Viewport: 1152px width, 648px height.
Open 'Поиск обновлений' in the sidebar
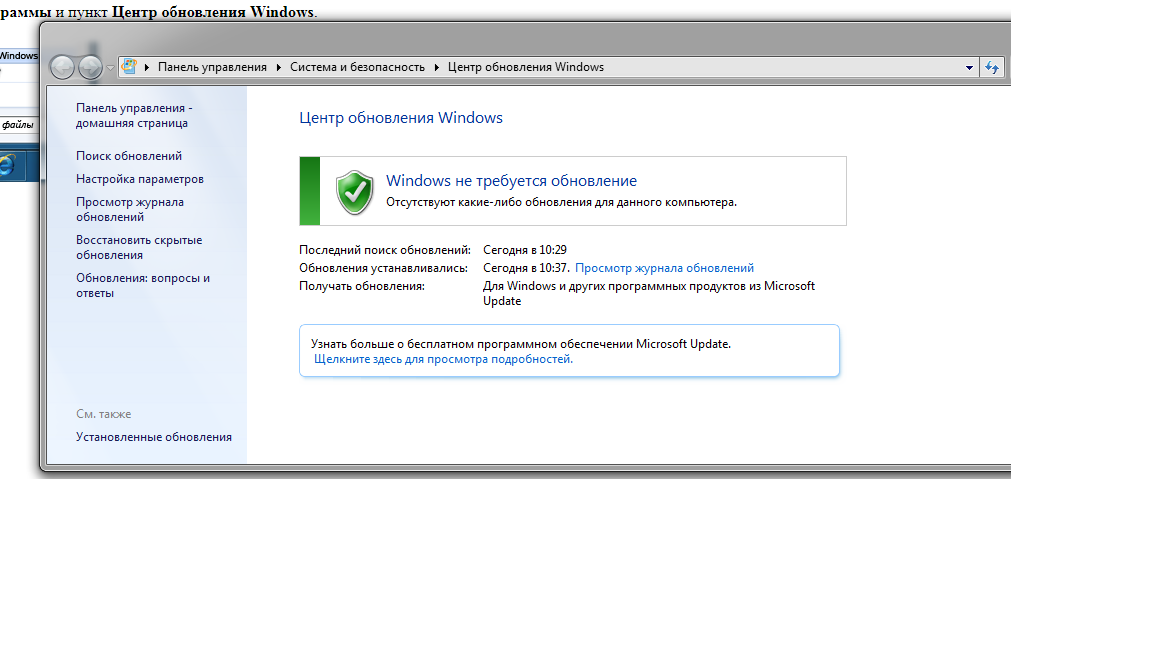click(x=129, y=156)
